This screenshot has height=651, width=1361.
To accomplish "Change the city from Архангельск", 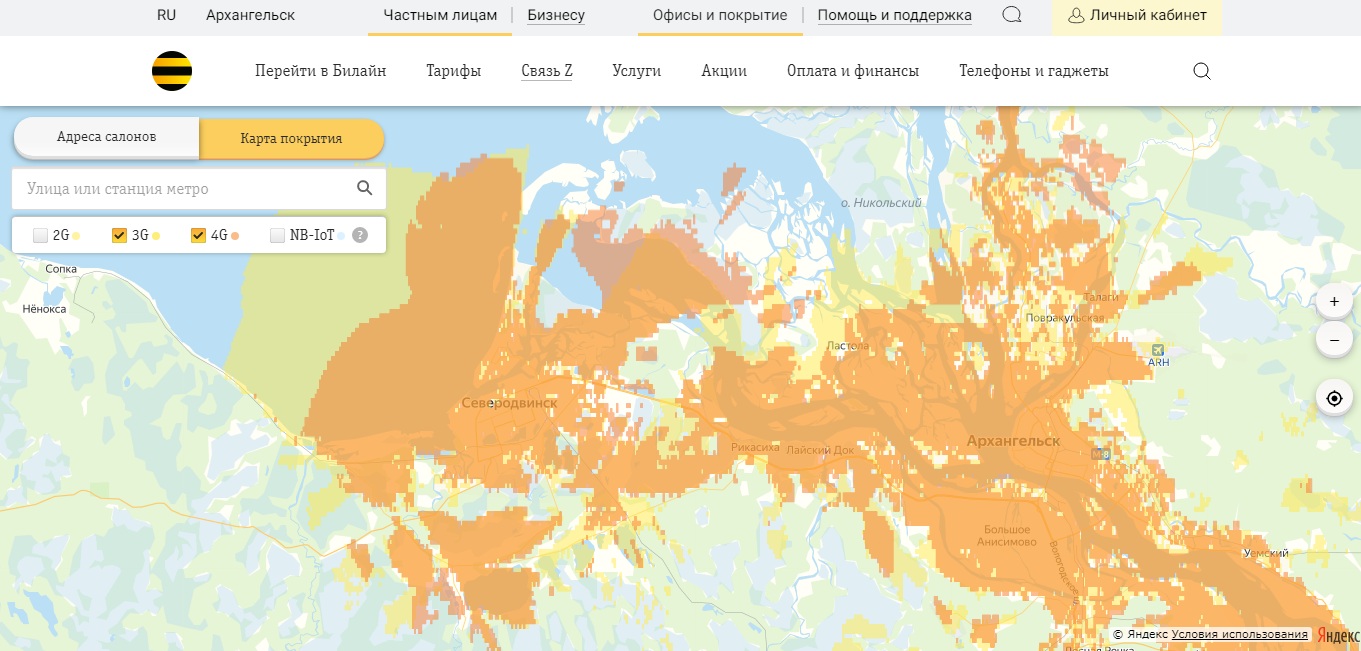I will pyautogui.click(x=250, y=15).
